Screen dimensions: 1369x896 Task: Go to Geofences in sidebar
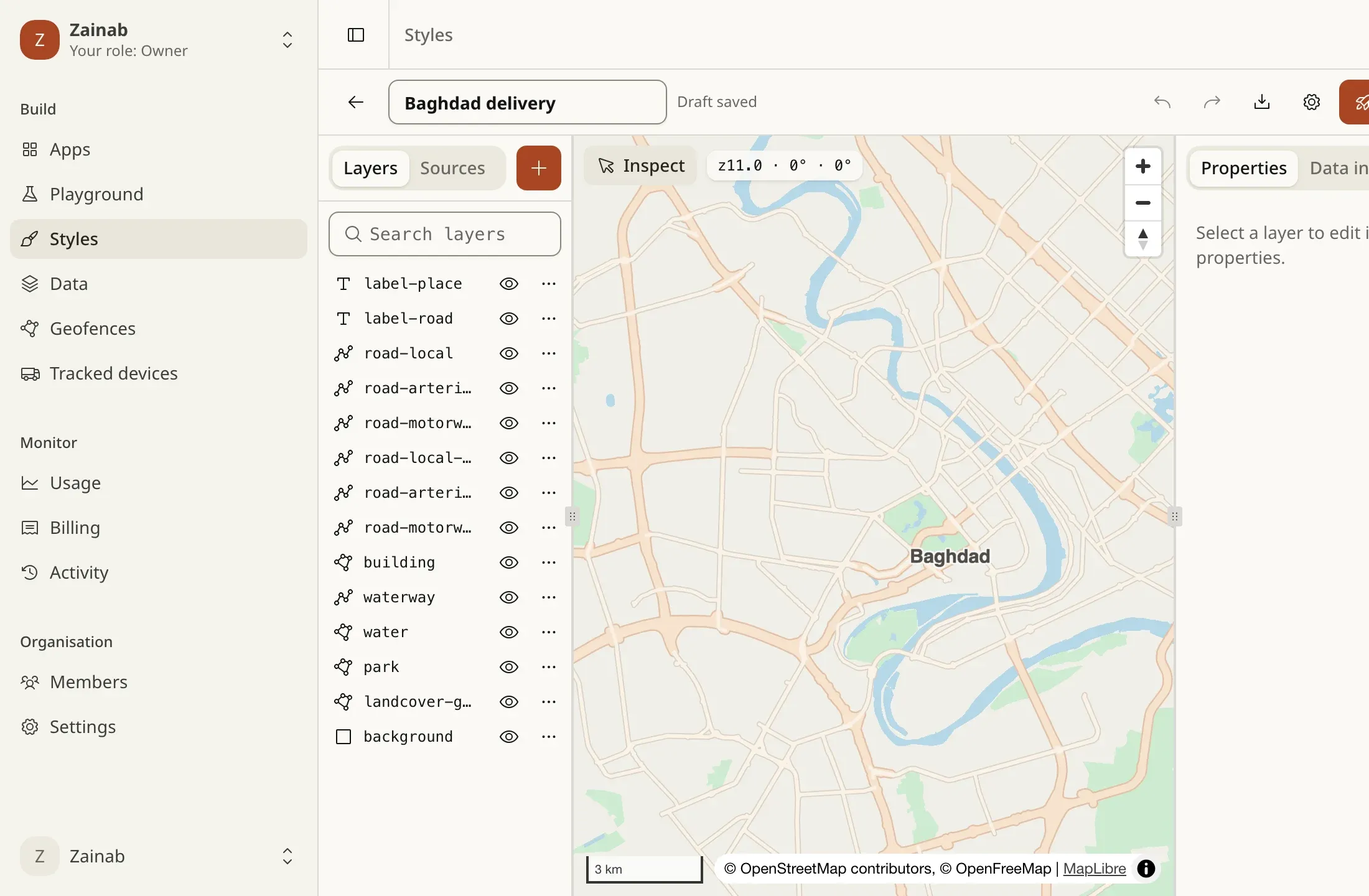[x=159, y=329]
